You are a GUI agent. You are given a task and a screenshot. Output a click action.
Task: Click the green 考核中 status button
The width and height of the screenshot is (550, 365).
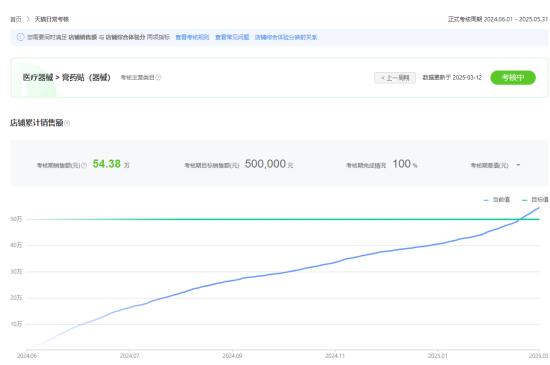coord(513,77)
